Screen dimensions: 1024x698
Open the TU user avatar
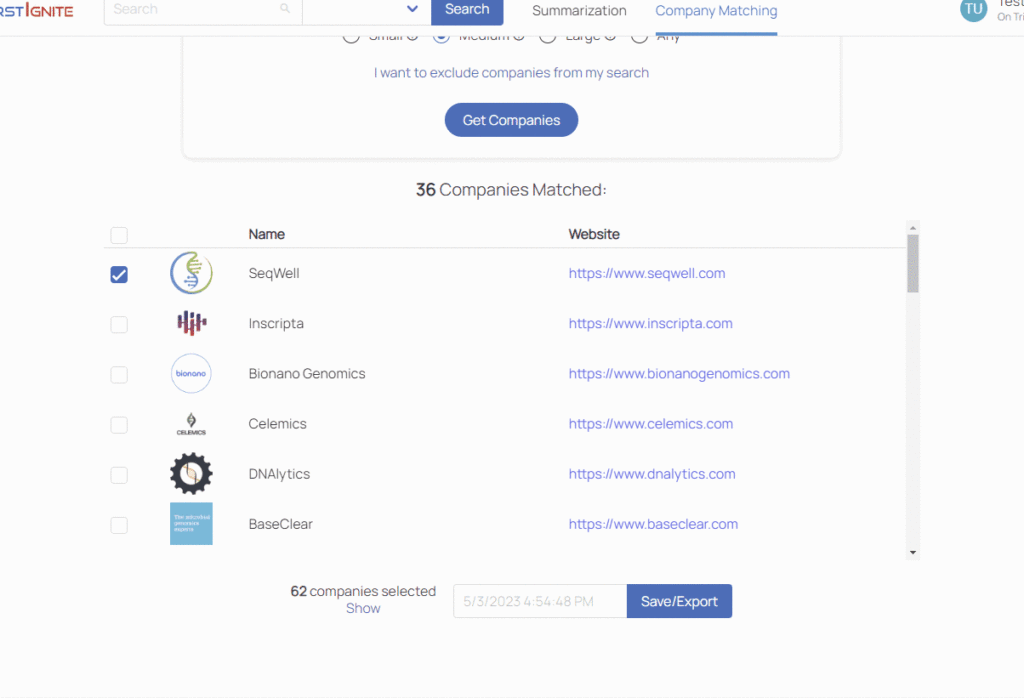974,9
